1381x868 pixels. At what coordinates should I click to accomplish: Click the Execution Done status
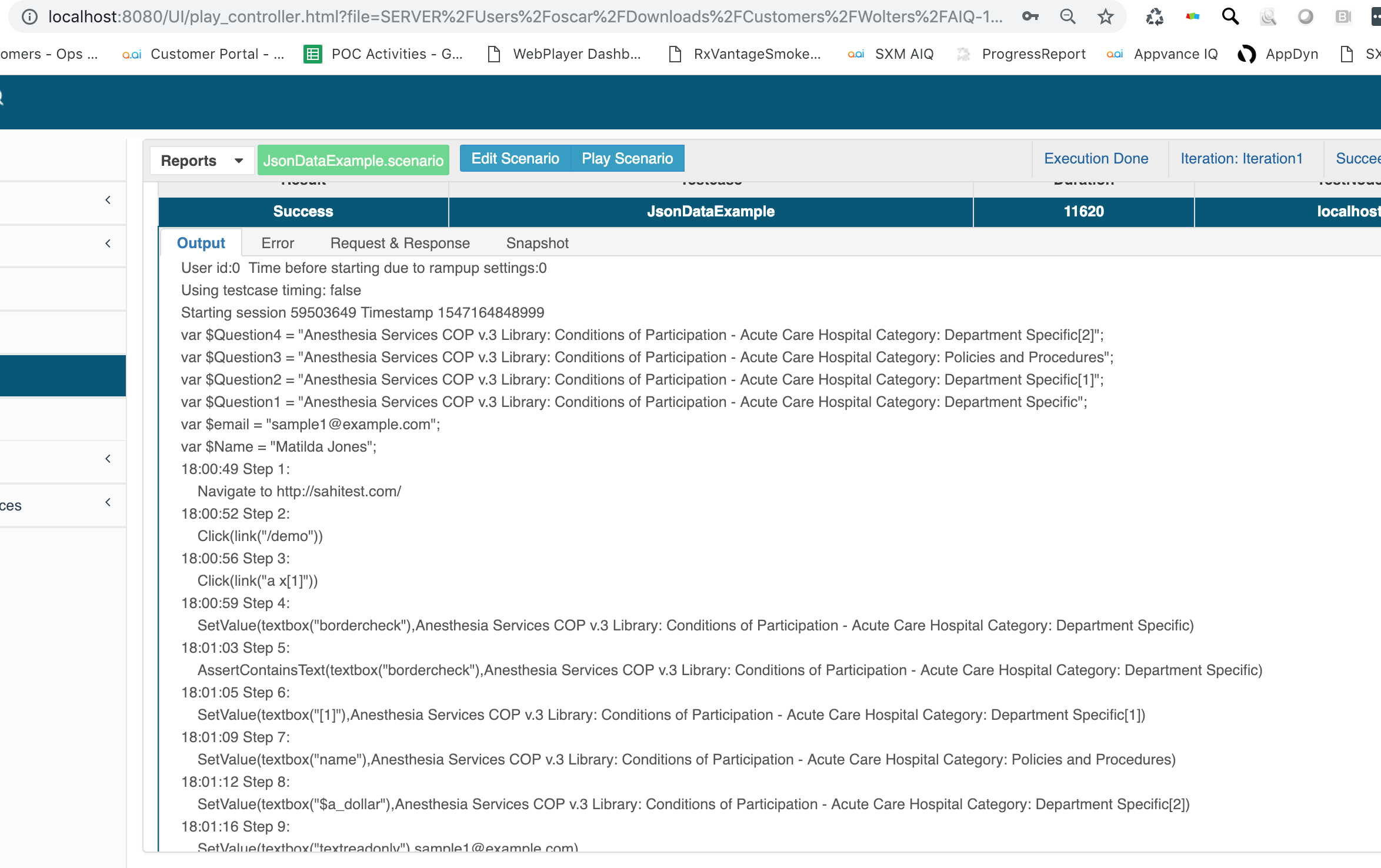coord(1096,159)
